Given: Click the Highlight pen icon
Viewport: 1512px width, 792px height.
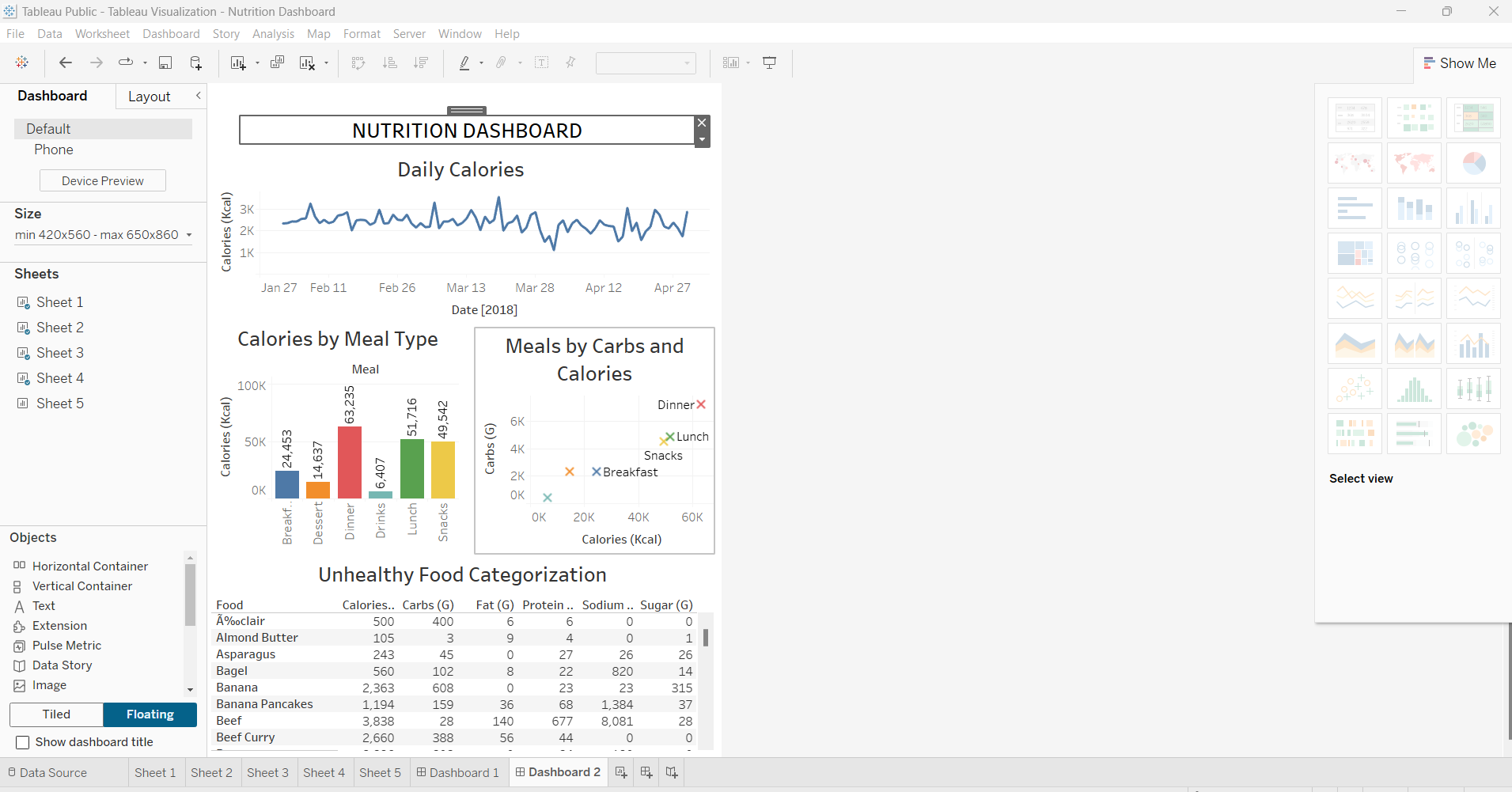Looking at the screenshot, I should (x=464, y=63).
